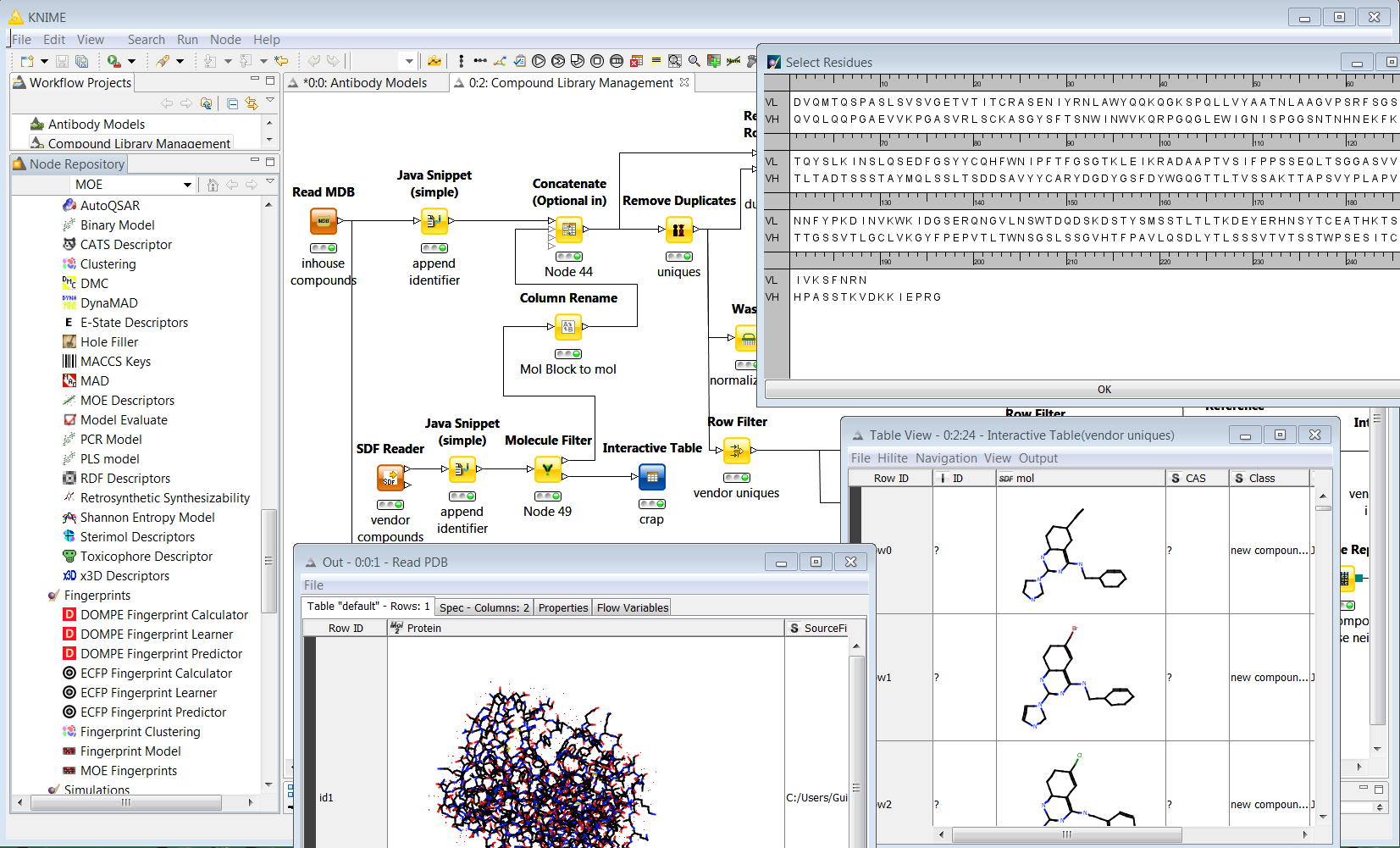1400x848 pixels.
Task: Select the Concatenate Node 44 icon
Action: (x=568, y=230)
